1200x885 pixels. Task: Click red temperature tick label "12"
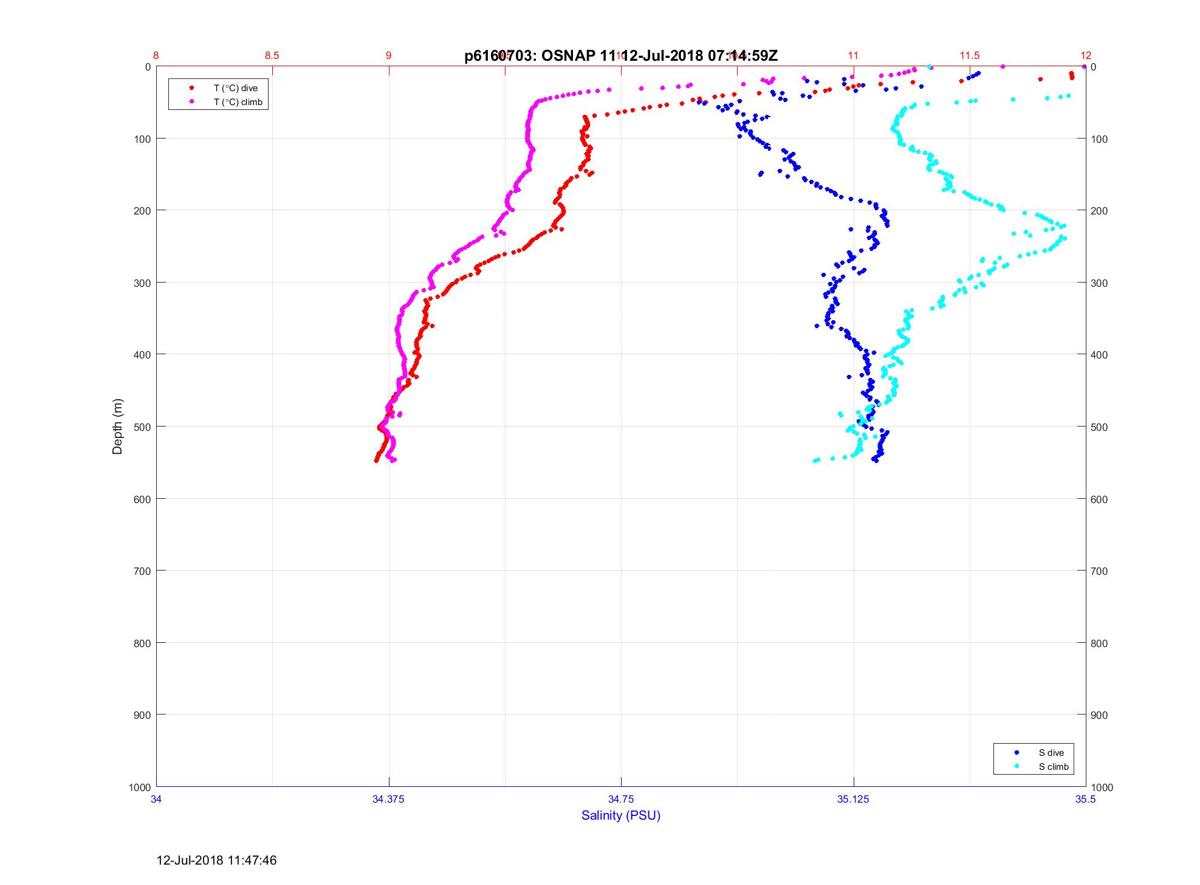click(x=1086, y=56)
